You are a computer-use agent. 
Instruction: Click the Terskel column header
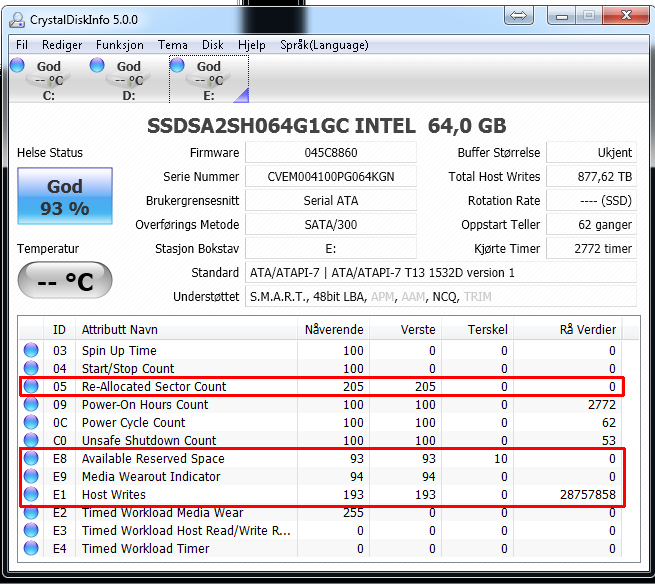477,330
